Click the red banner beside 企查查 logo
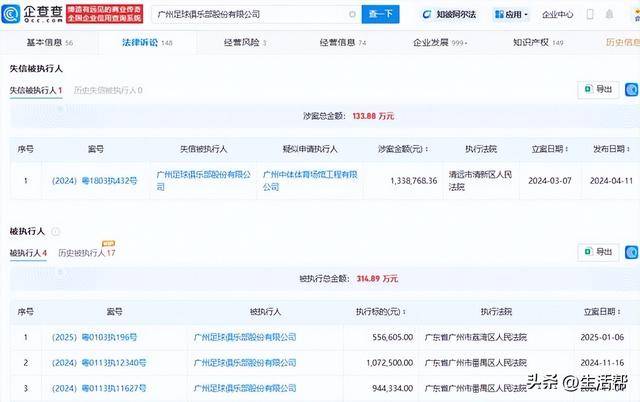 tap(104, 14)
